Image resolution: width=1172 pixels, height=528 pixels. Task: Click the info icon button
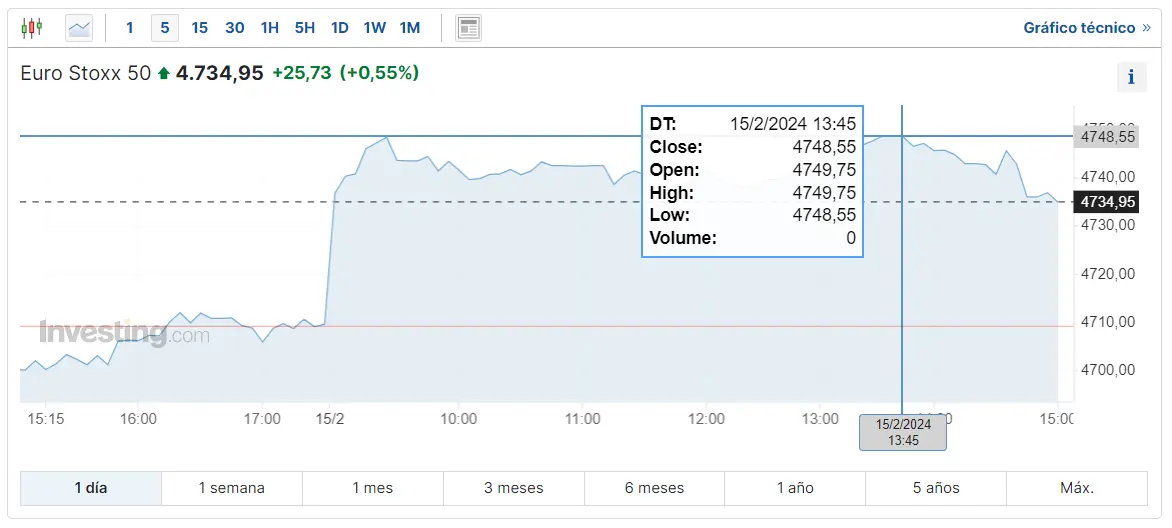point(1131,77)
